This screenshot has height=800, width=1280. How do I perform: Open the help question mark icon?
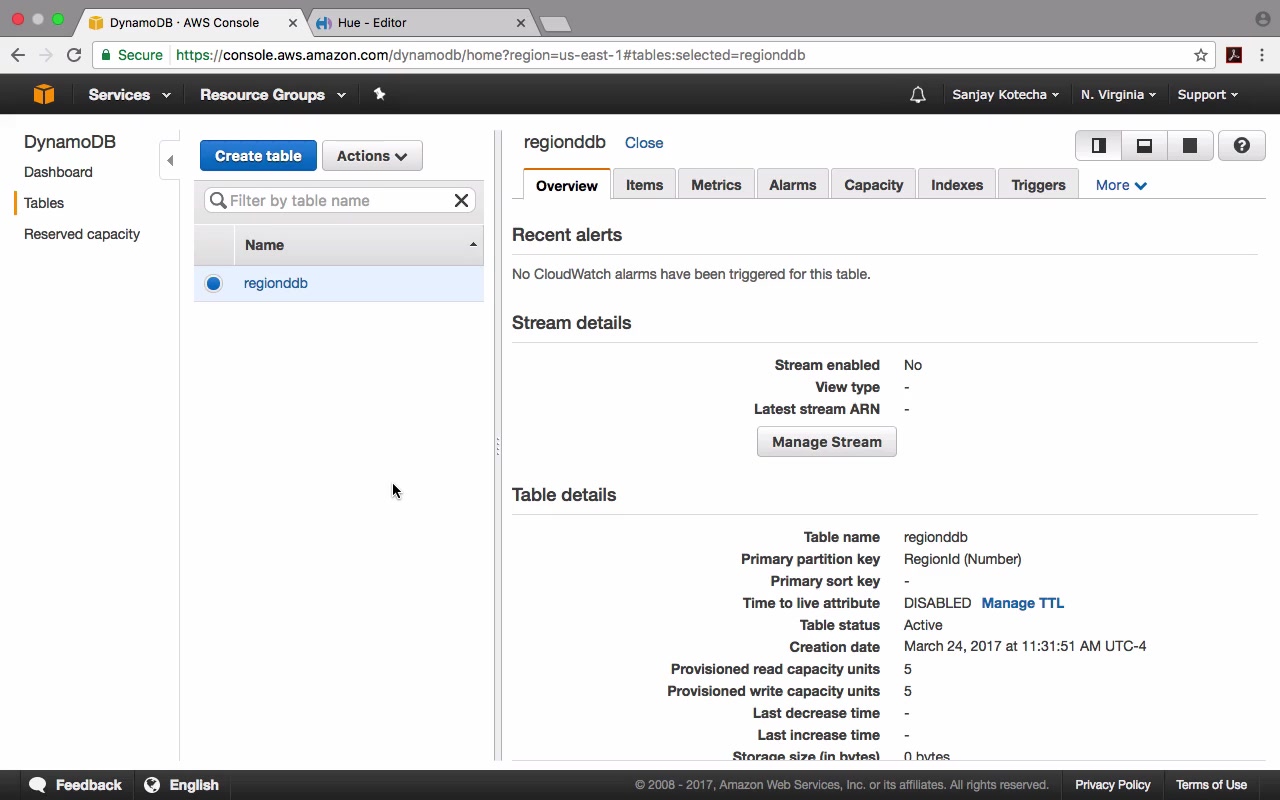pos(1242,146)
